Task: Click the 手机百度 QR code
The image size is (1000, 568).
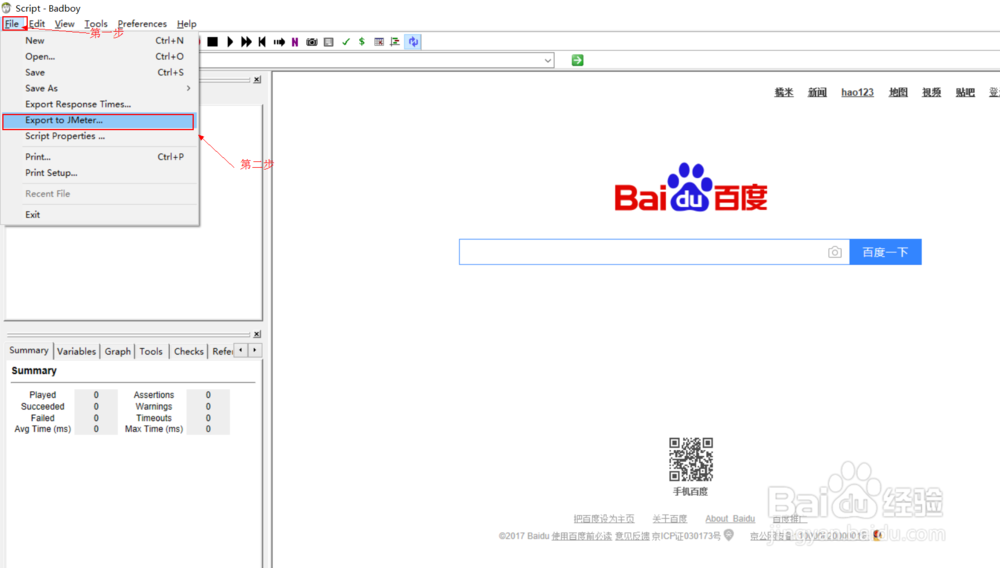Action: click(691, 459)
